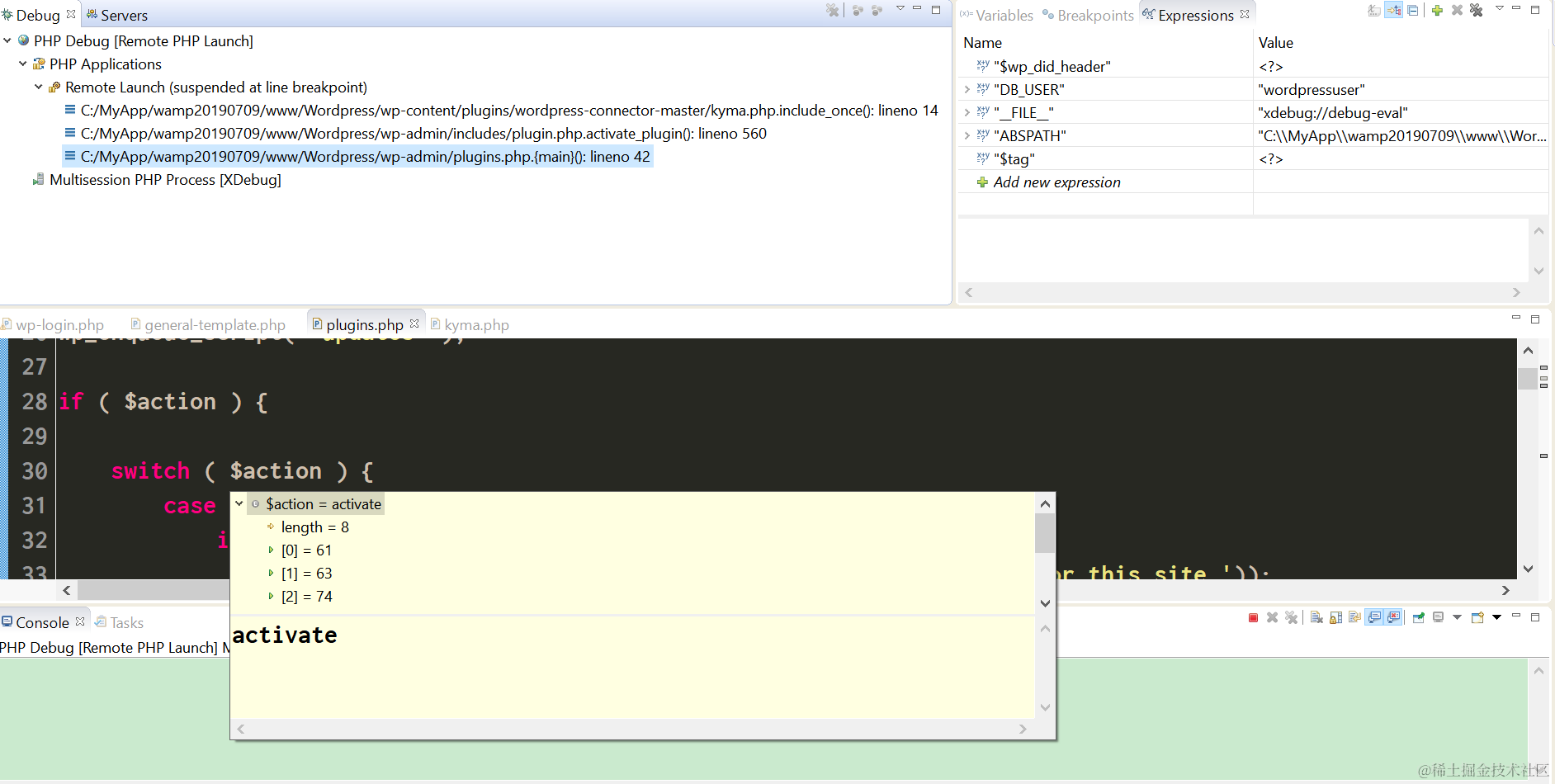Close the plugins.php editor tab
The width and height of the screenshot is (1555, 784).
point(414,324)
